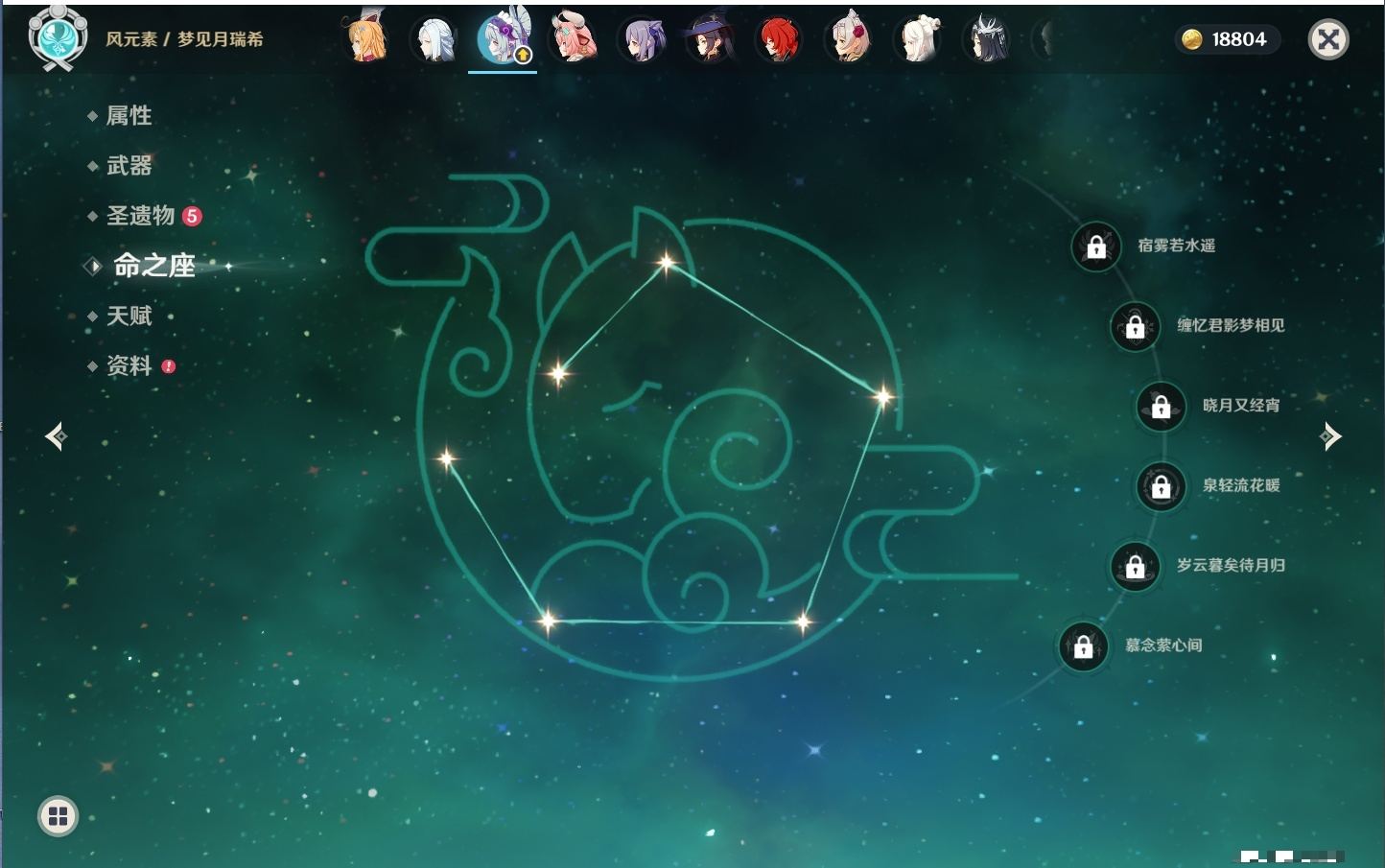Click the bottom-right star node of the constellation
1385x868 pixels.
(x=803, y=622)
